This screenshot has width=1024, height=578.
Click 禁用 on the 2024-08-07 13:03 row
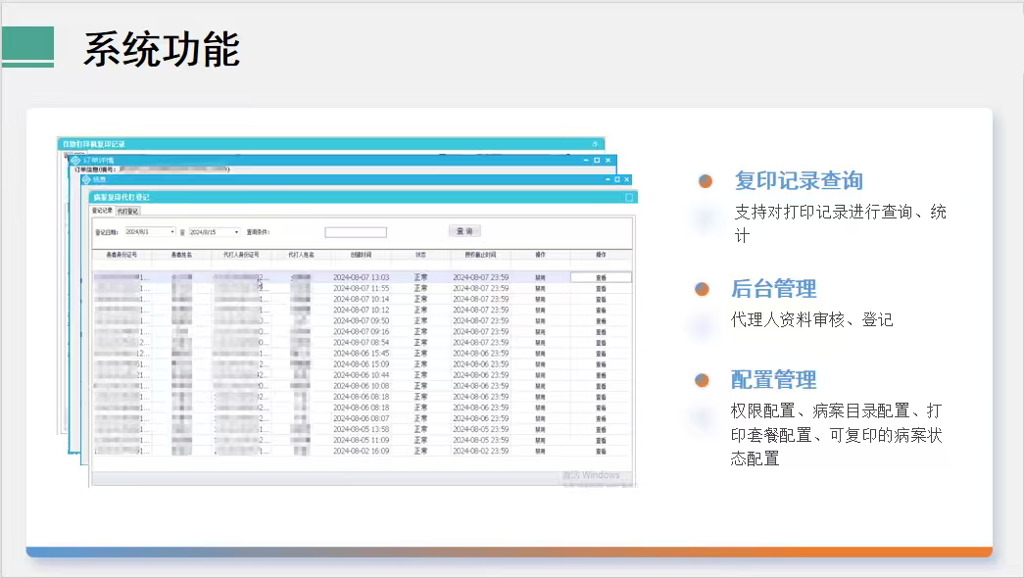540,277
